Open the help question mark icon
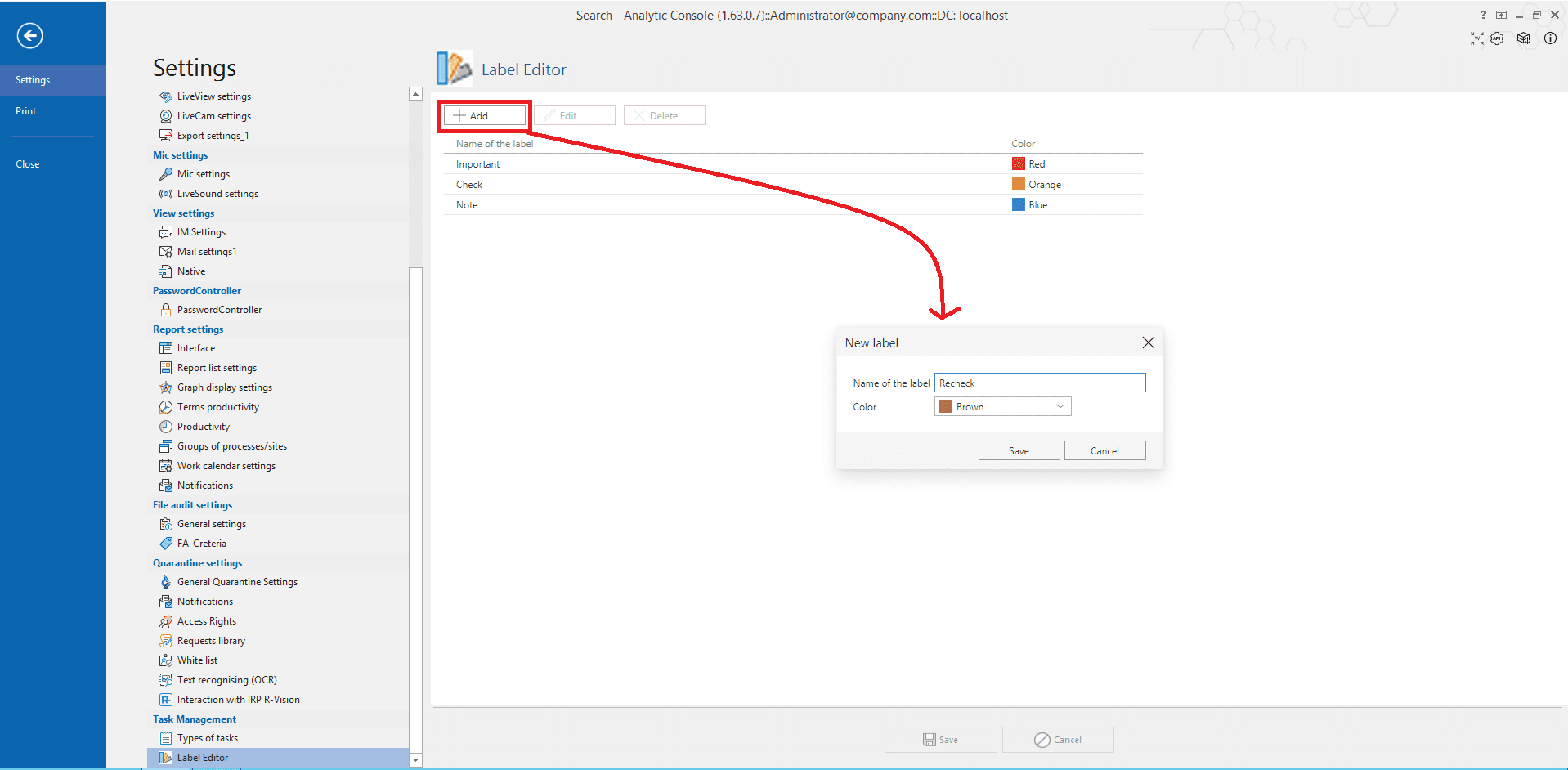 (x=1483, y=15)
